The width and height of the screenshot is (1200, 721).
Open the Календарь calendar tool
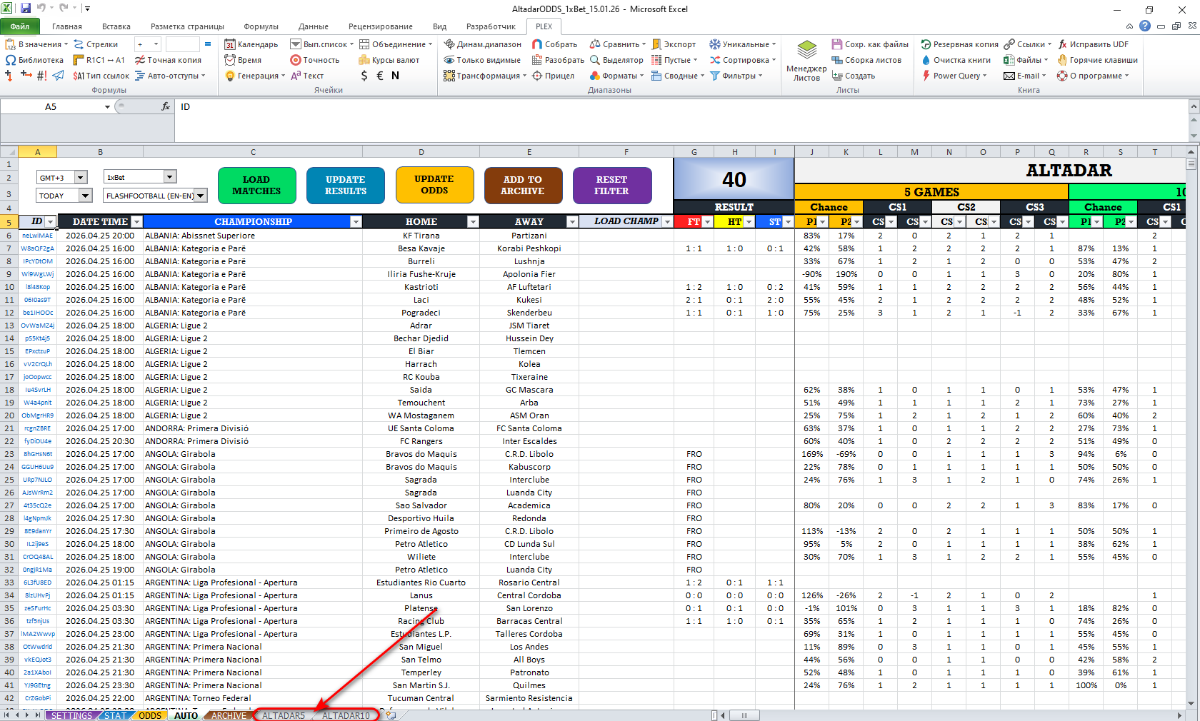231,45
